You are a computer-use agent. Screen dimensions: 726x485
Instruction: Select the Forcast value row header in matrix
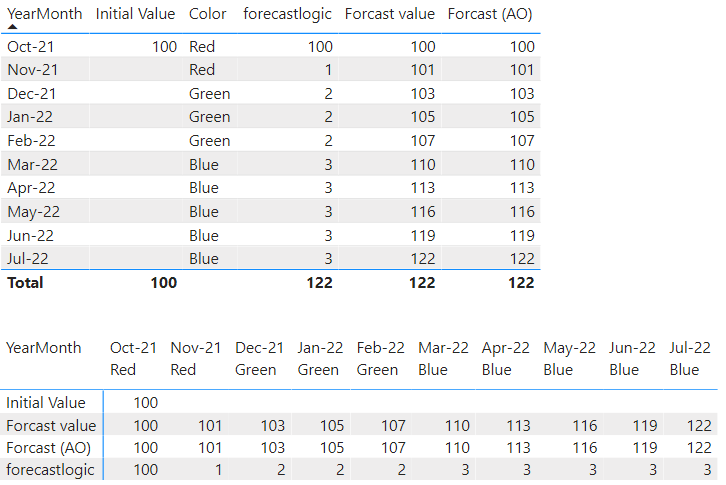click(x=51, y=426)
